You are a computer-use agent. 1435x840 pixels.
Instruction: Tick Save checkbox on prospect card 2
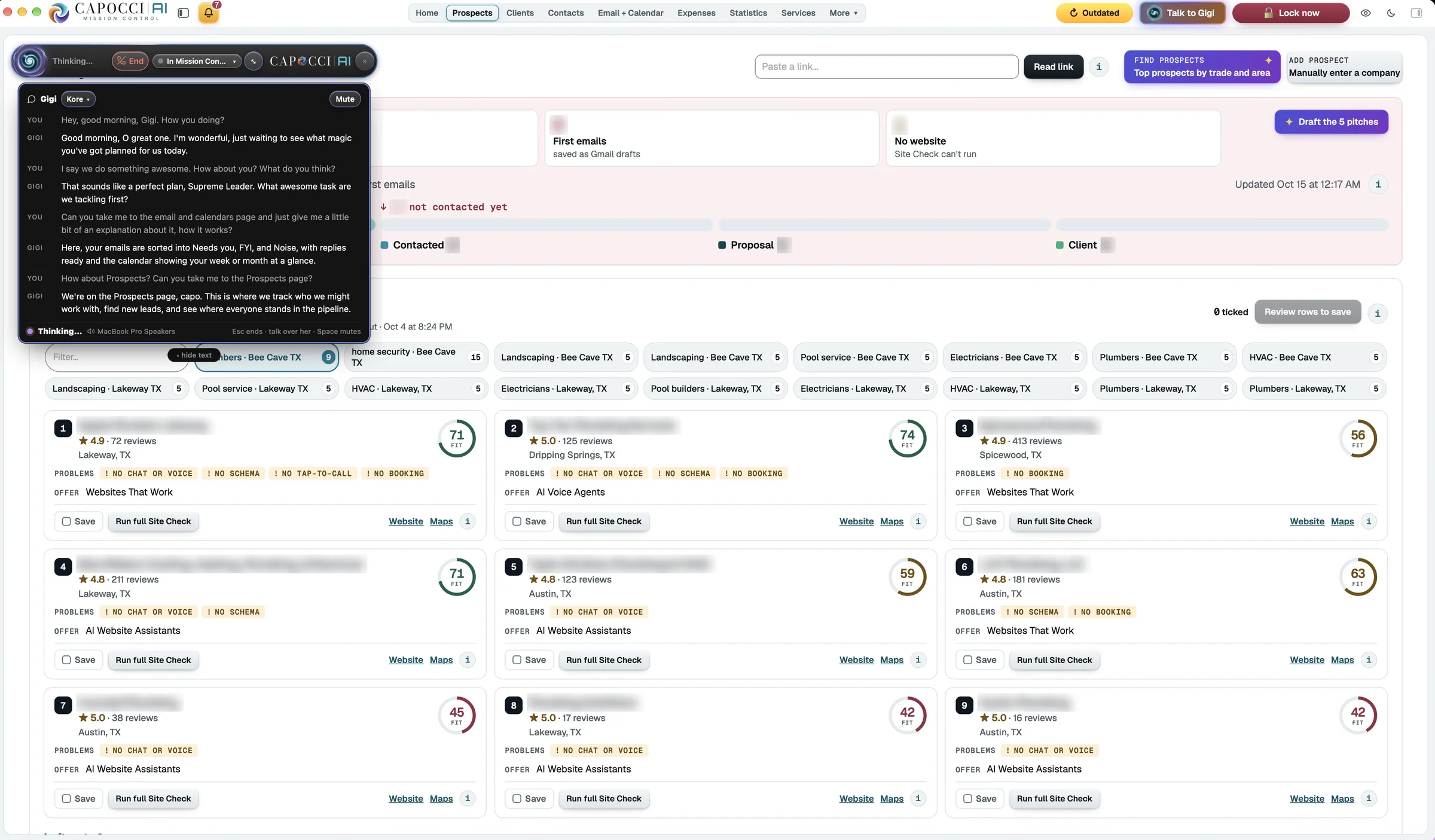(x=517, y=521)
